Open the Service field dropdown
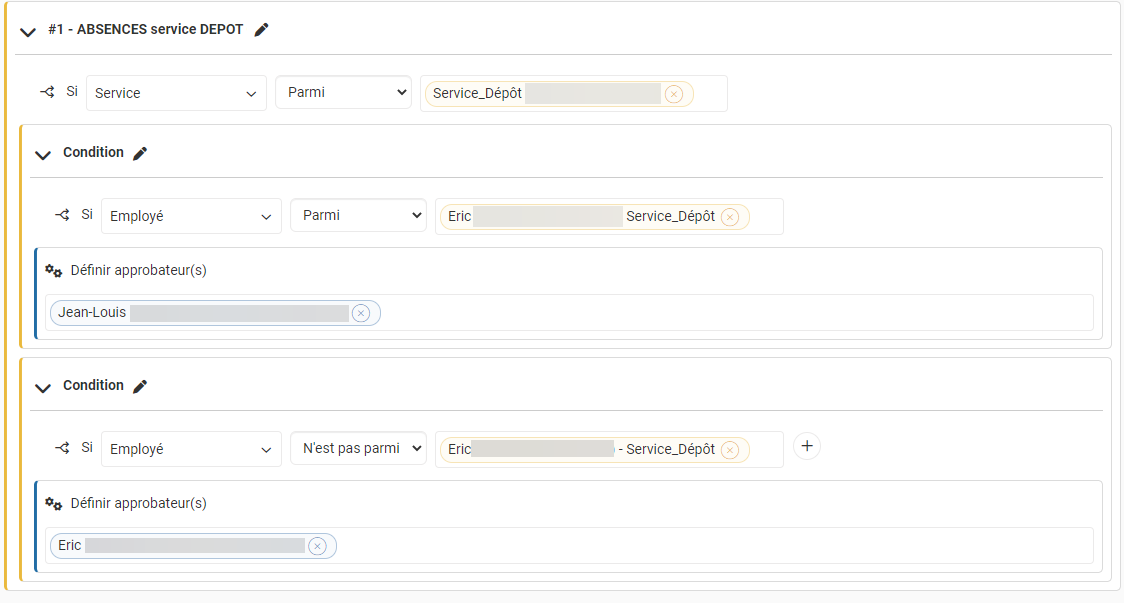The height and width of the screenshot is (603, 1124). coord(176,93)
